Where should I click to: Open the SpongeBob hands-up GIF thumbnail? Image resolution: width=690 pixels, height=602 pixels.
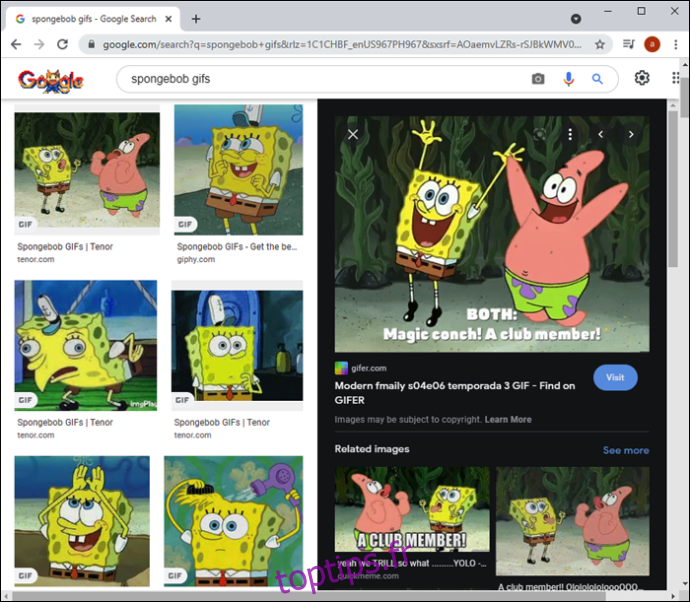(82, 521)
